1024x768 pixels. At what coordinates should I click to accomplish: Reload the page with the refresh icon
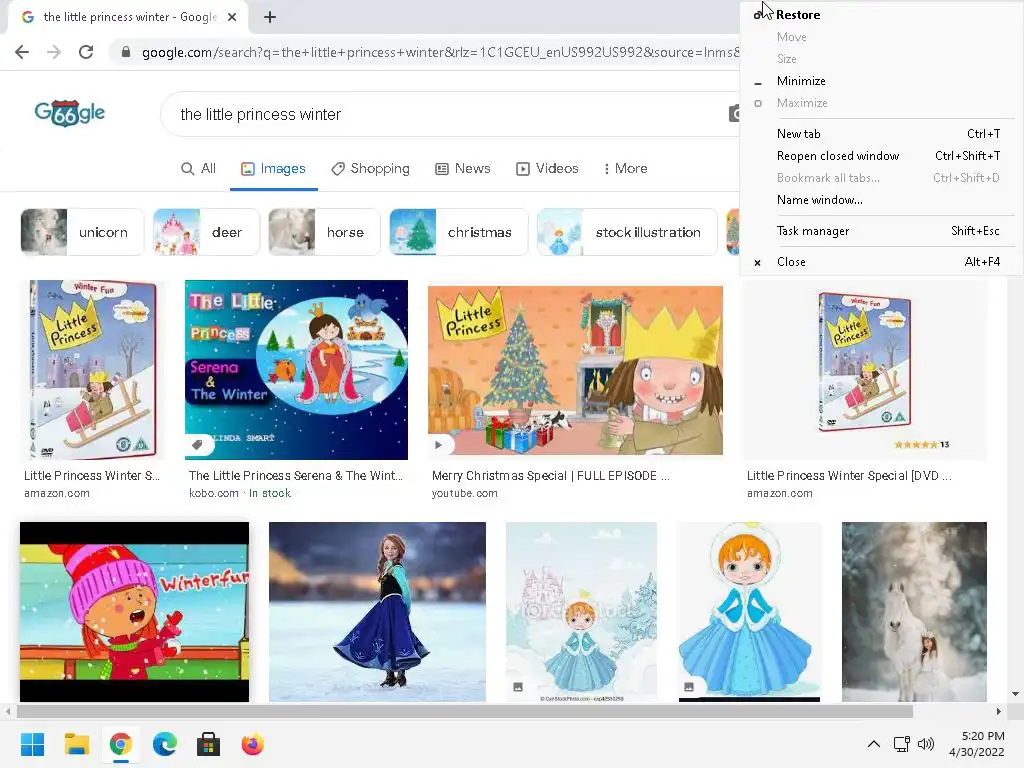[x=86, y=52]
